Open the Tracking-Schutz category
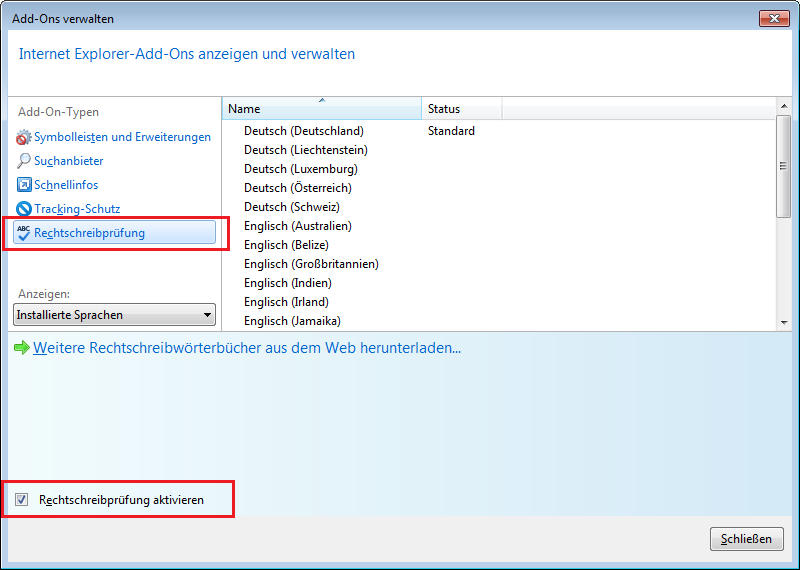 pos(77,209)
